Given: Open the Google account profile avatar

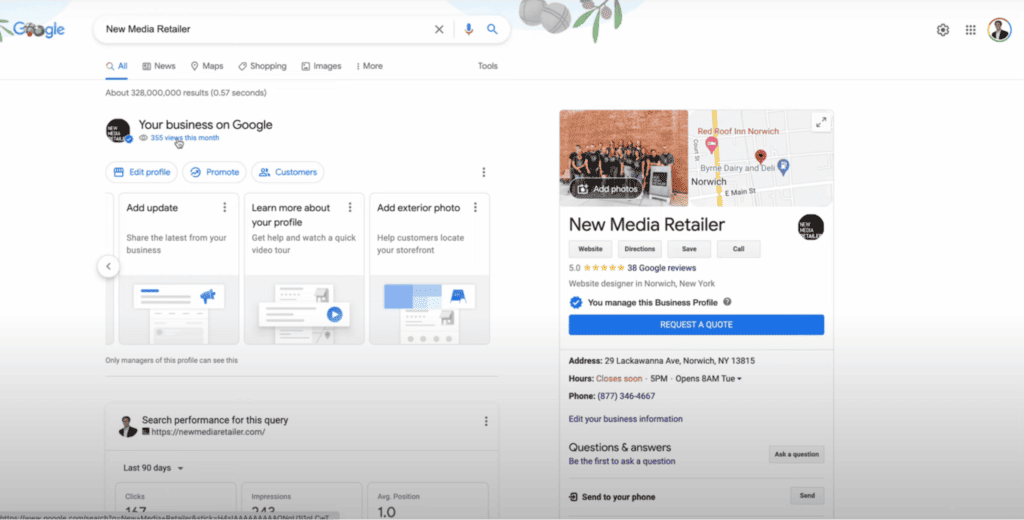Looking at the screenshot, I should point(999,30).
